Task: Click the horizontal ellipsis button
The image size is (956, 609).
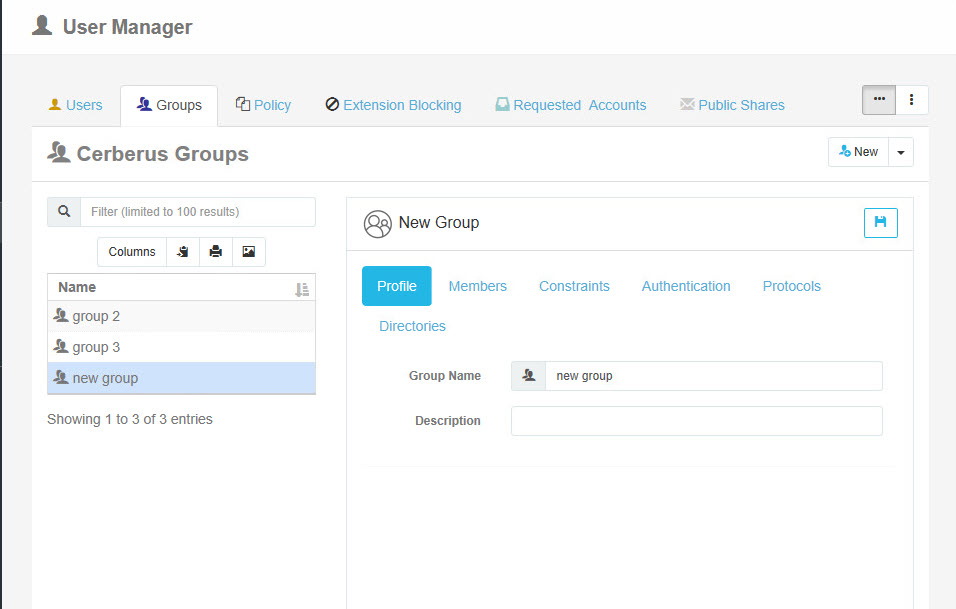Action: [879, 100]
